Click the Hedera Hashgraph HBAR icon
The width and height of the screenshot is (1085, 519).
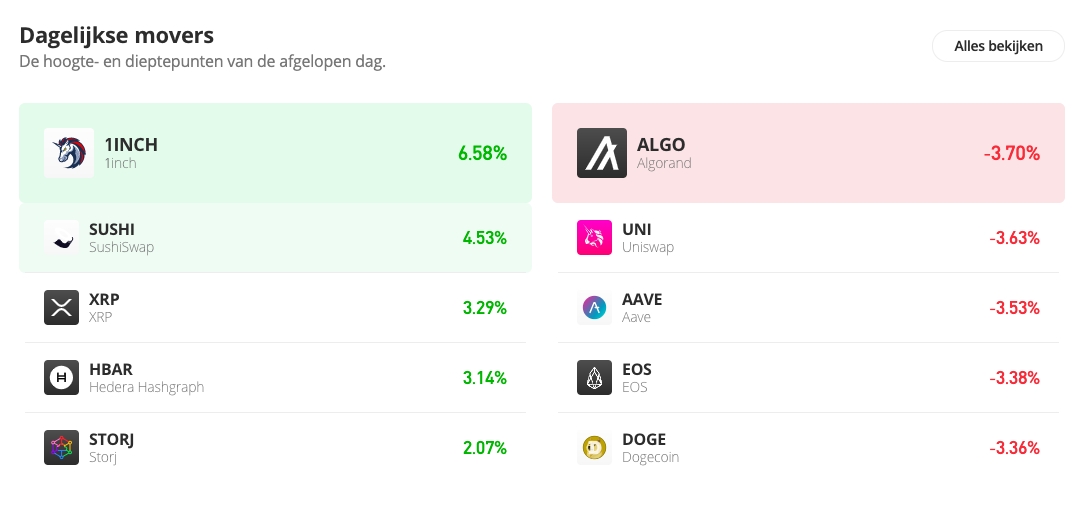(62, 377)
